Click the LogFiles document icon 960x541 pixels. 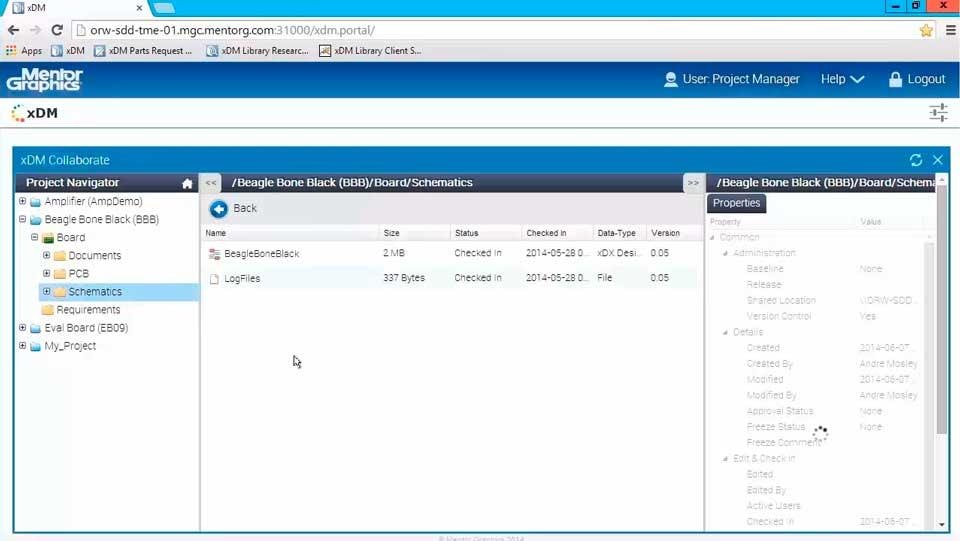pos(214,279)
